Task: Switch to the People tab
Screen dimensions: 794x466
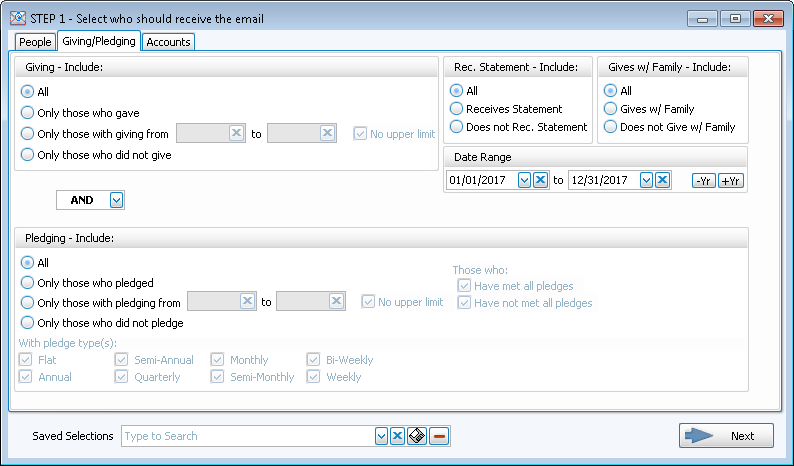Action: point(34,42)
